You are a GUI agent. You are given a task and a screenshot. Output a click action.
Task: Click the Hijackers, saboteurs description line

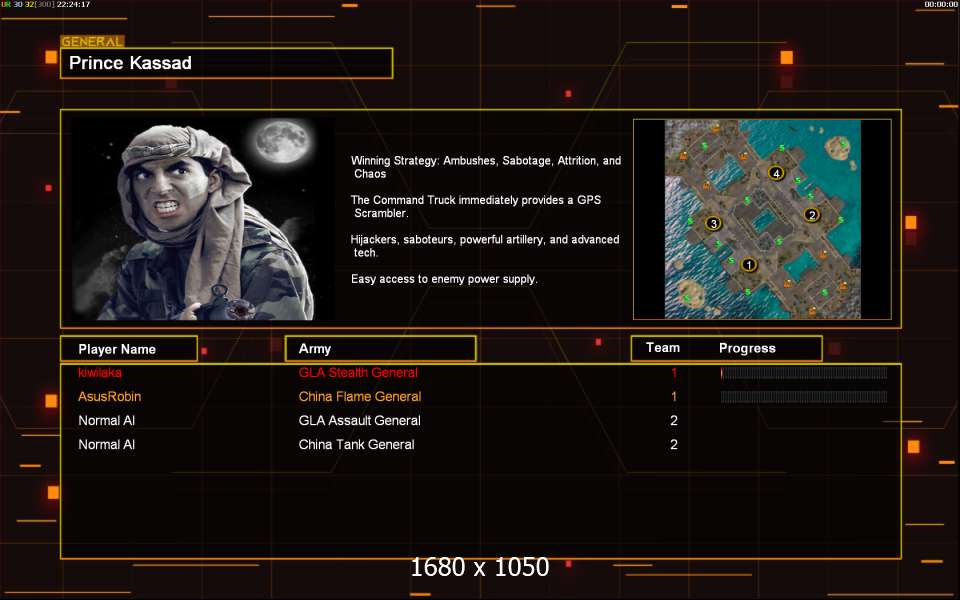point(485,246)
